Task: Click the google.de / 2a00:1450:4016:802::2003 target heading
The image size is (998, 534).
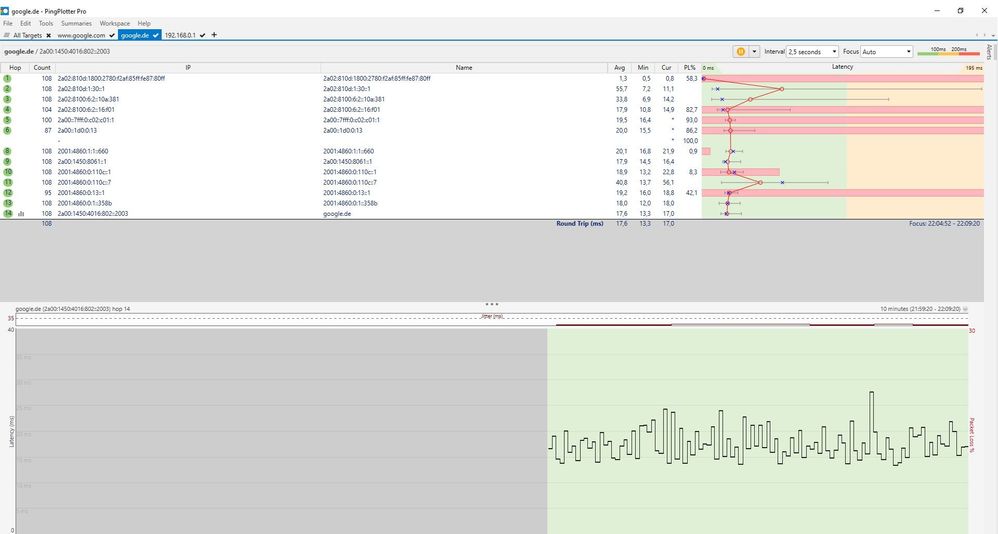Action: pos(57,52)
